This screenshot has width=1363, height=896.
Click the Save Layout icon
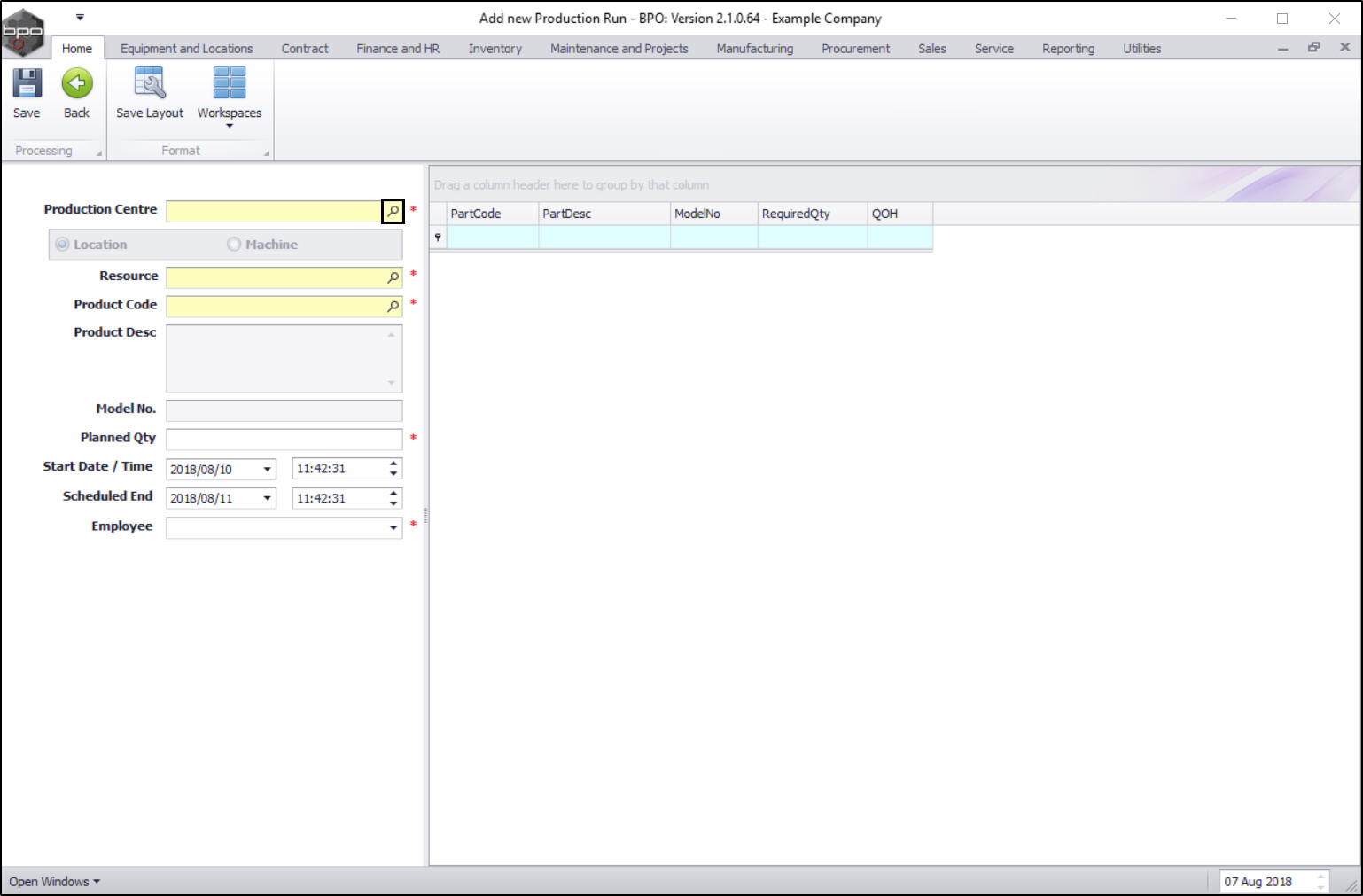[150, 83]
